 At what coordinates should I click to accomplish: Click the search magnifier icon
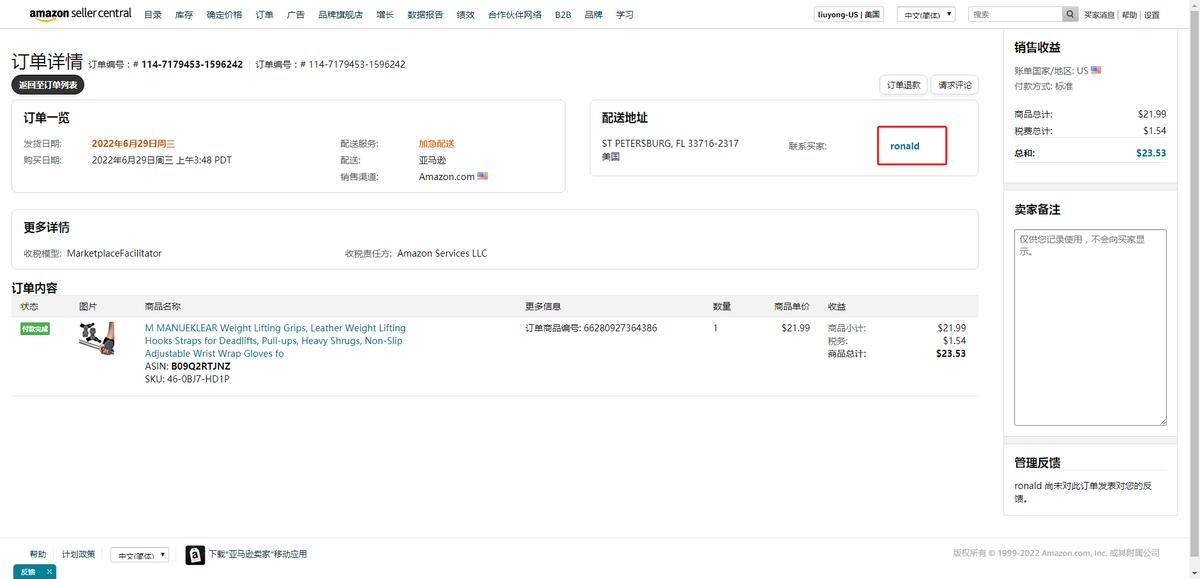(1071, 15)
